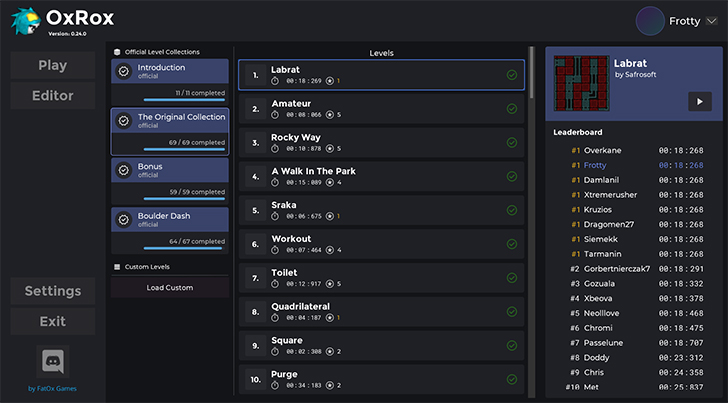Click the completed checkmark on Square level
This screenshot has width=728, height=403.
tap(512, 345)
